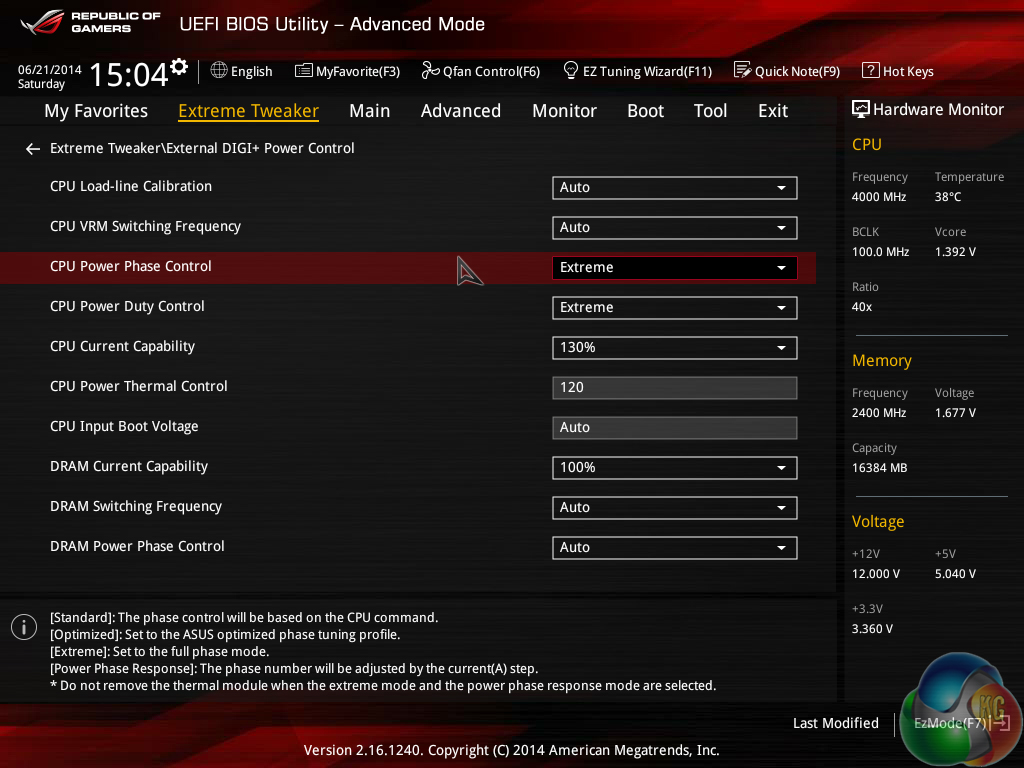Click DRAM Switching Frequency label

(x=136, y=506)
